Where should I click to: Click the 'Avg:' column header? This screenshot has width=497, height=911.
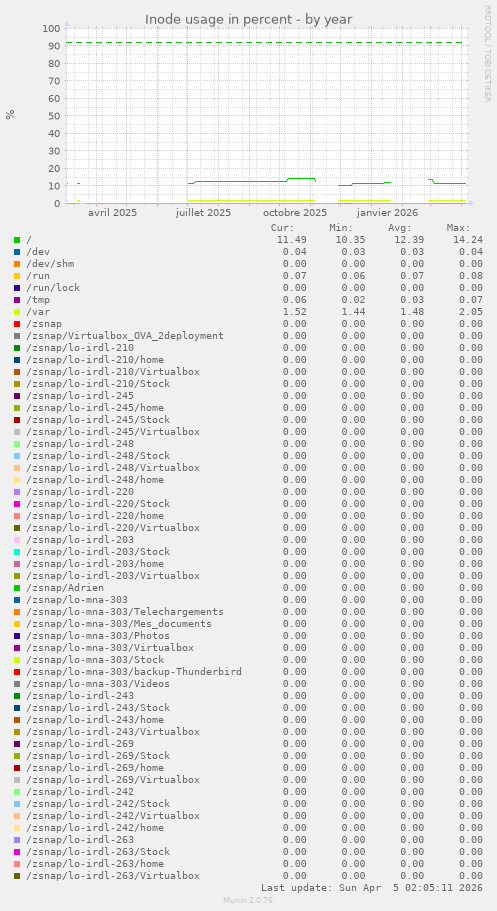[x=401, y=228]
